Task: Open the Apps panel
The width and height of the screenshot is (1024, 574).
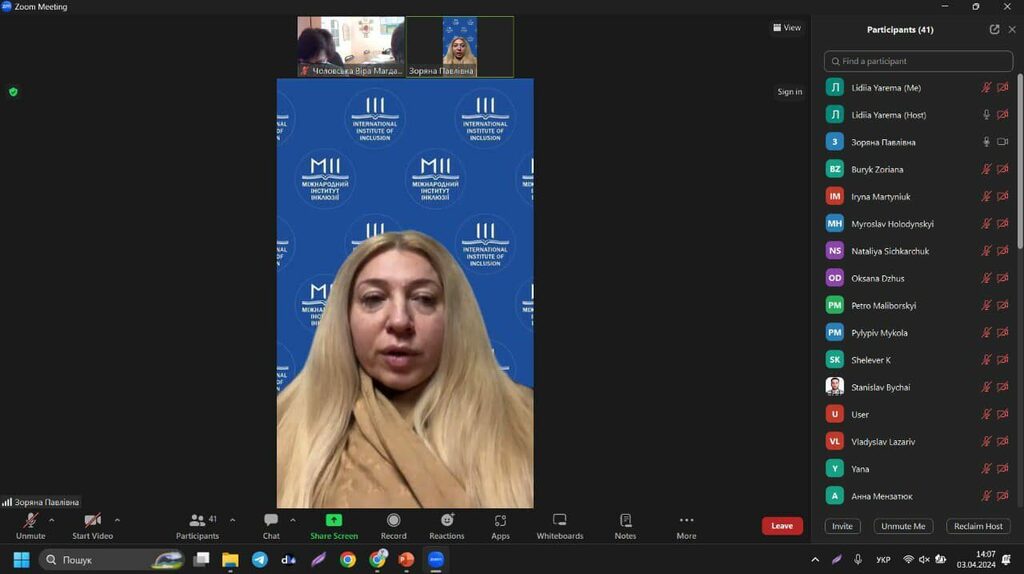Action: (500, 520)
